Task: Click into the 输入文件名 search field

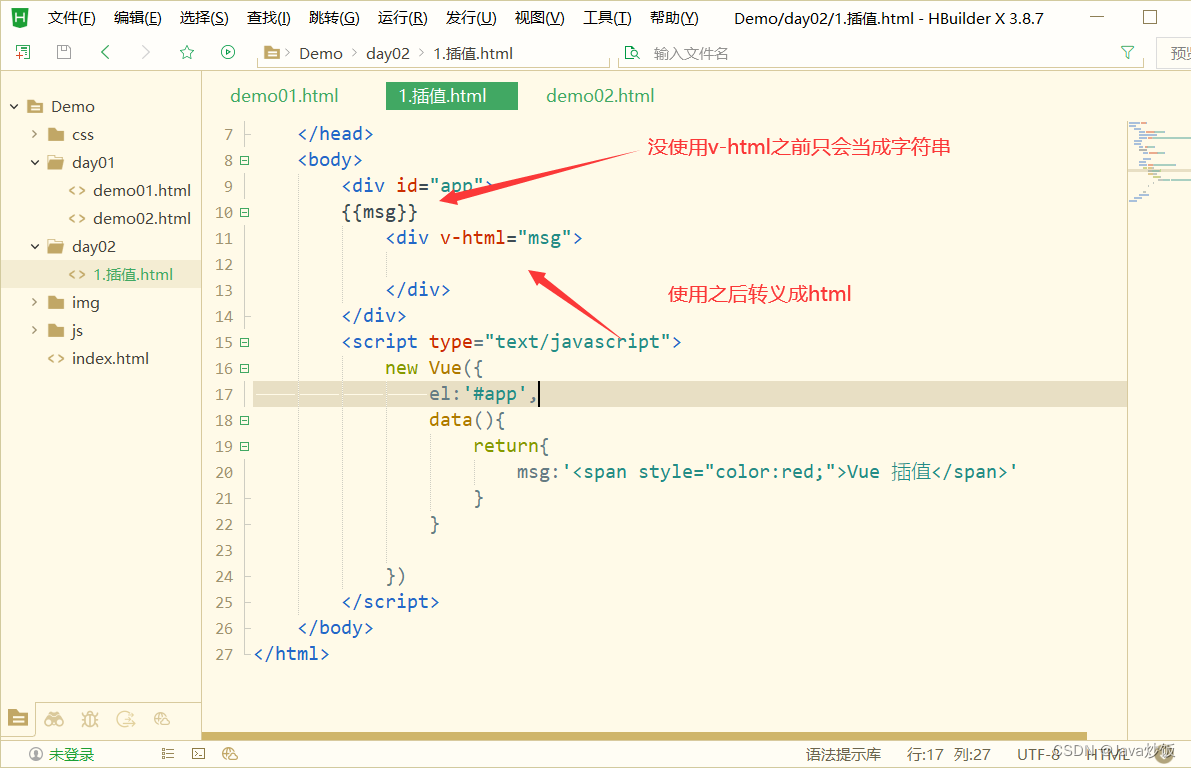Action: [881, 53]
